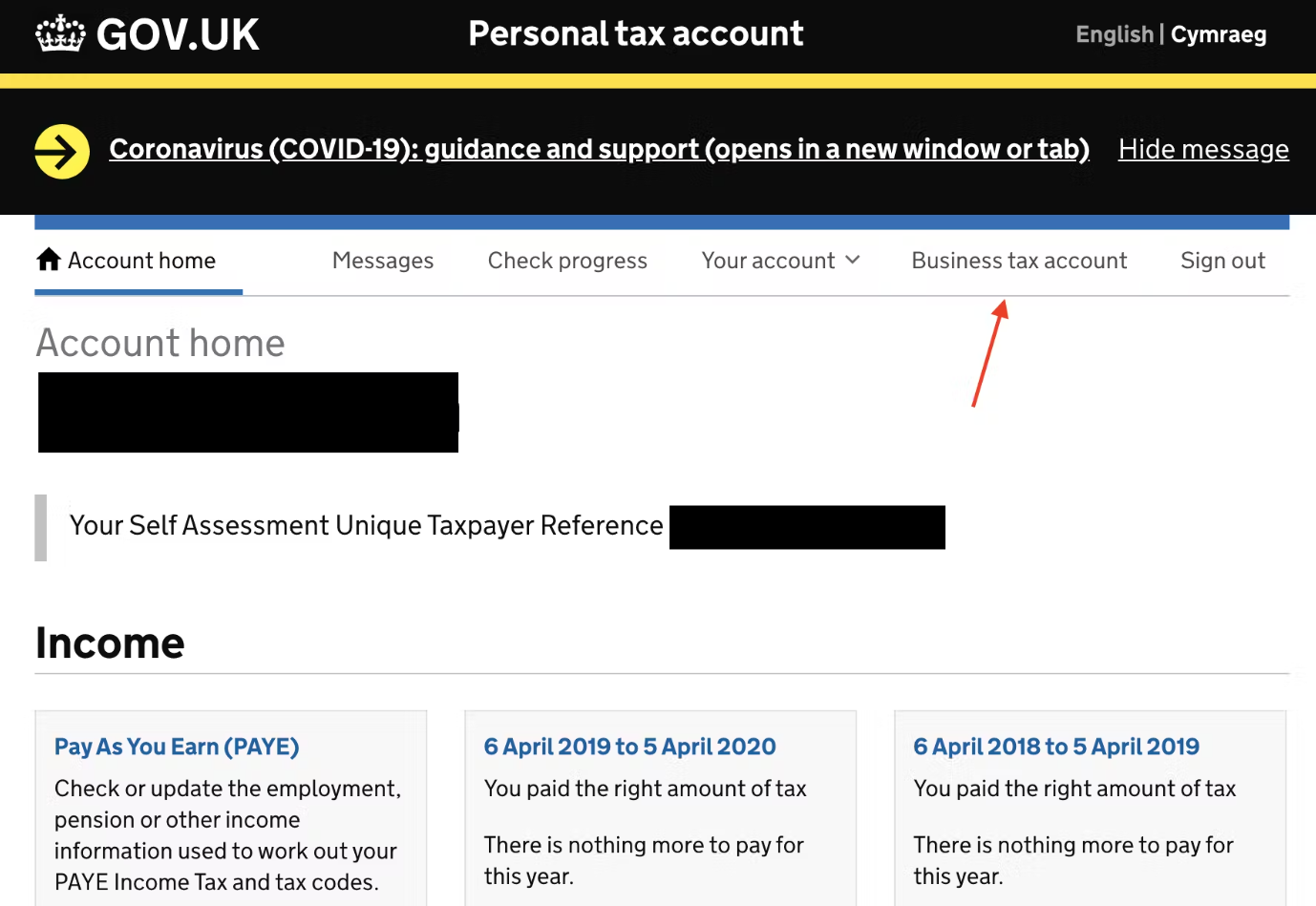This screenshot has width=1316, height=906.
Task: View 6 April 2019 to 5 April 2020
Action: 629,747
